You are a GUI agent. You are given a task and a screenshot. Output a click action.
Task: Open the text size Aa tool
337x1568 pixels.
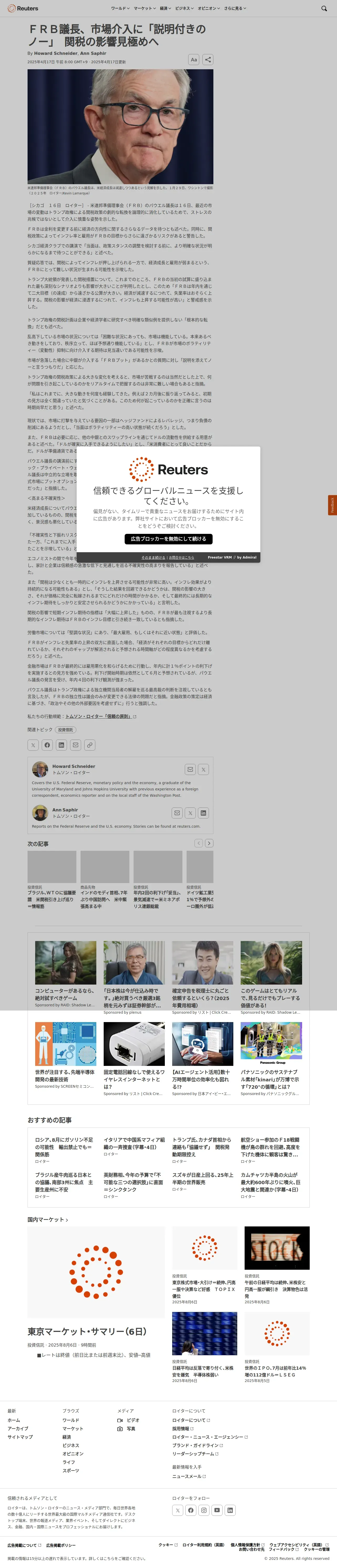click(x=193, y=59)
